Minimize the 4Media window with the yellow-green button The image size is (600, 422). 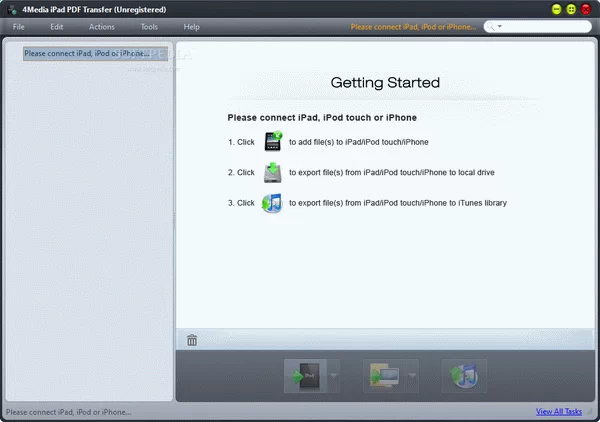[x=556, y=8]
